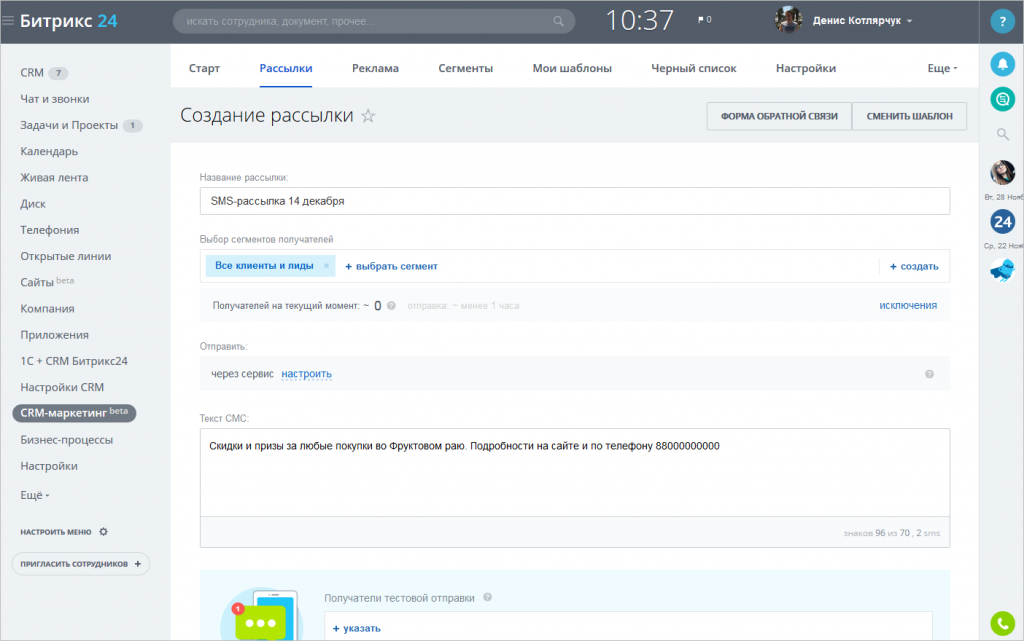Screen dimensions: 1024x641
Task: Click the magnifier icon in search bar
Action: 558,21
